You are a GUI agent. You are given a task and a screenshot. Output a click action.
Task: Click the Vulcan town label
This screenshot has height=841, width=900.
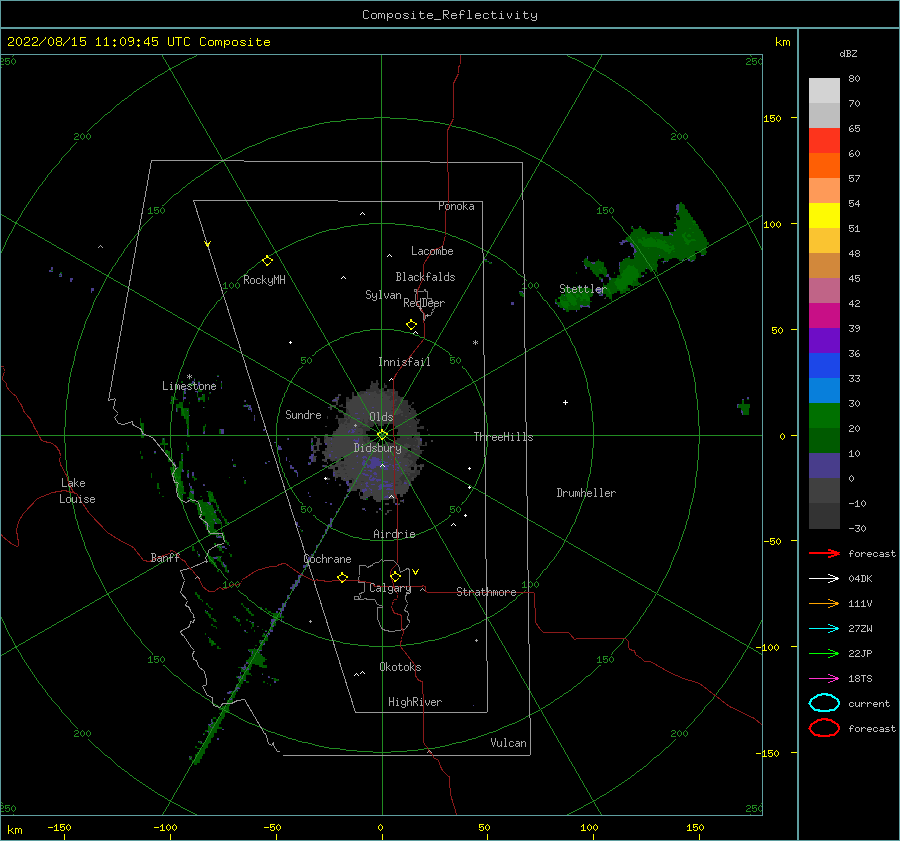click(x=509, y=743)
